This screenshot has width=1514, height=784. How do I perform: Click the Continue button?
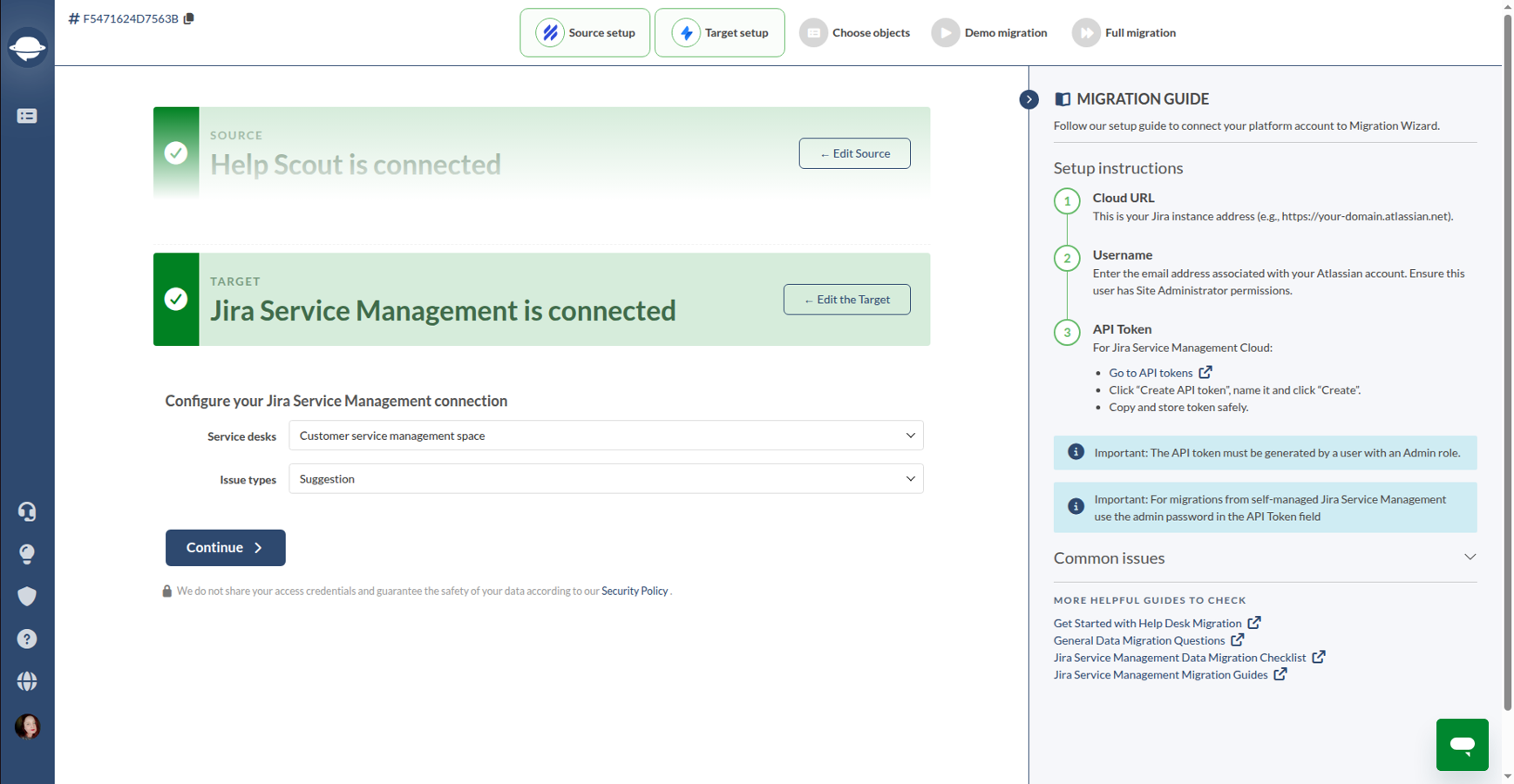226,548
